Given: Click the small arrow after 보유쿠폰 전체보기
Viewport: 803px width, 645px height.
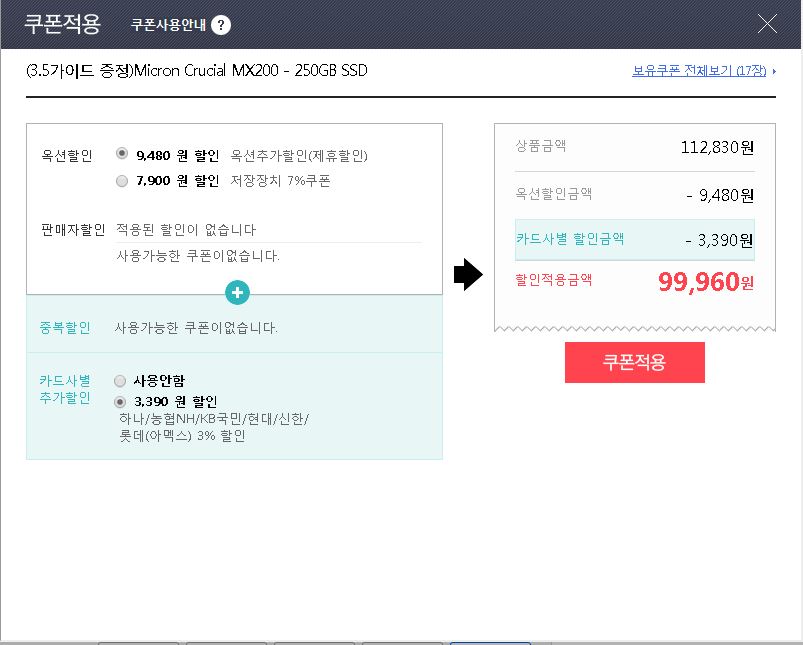Looking at the screenshot, I should pyautogui.click(x=774, y=72).
